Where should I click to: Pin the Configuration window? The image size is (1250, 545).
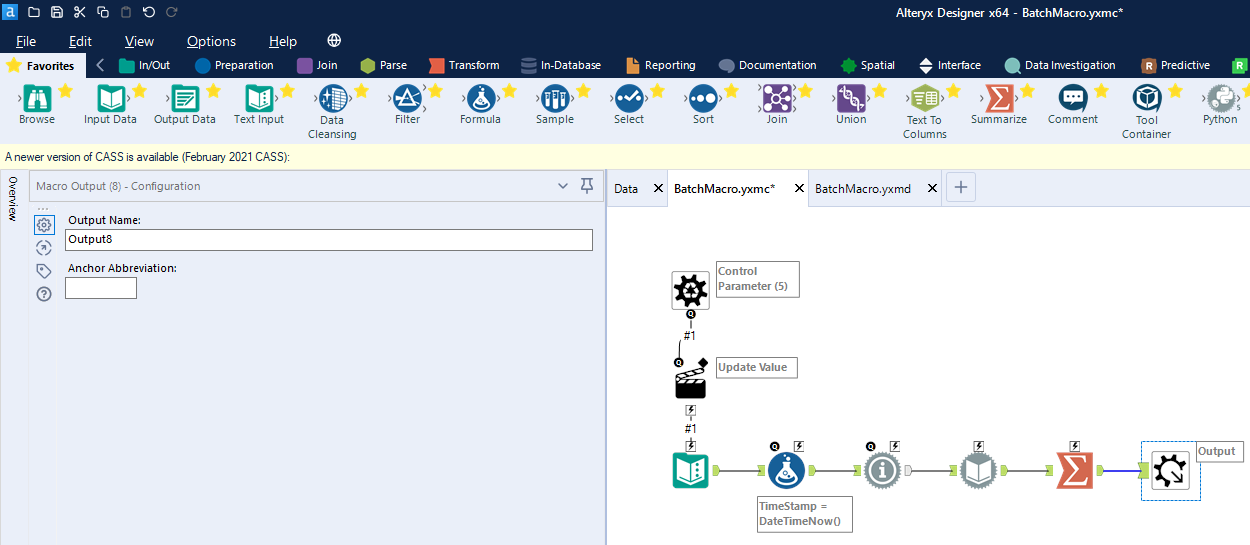(587, 186)
